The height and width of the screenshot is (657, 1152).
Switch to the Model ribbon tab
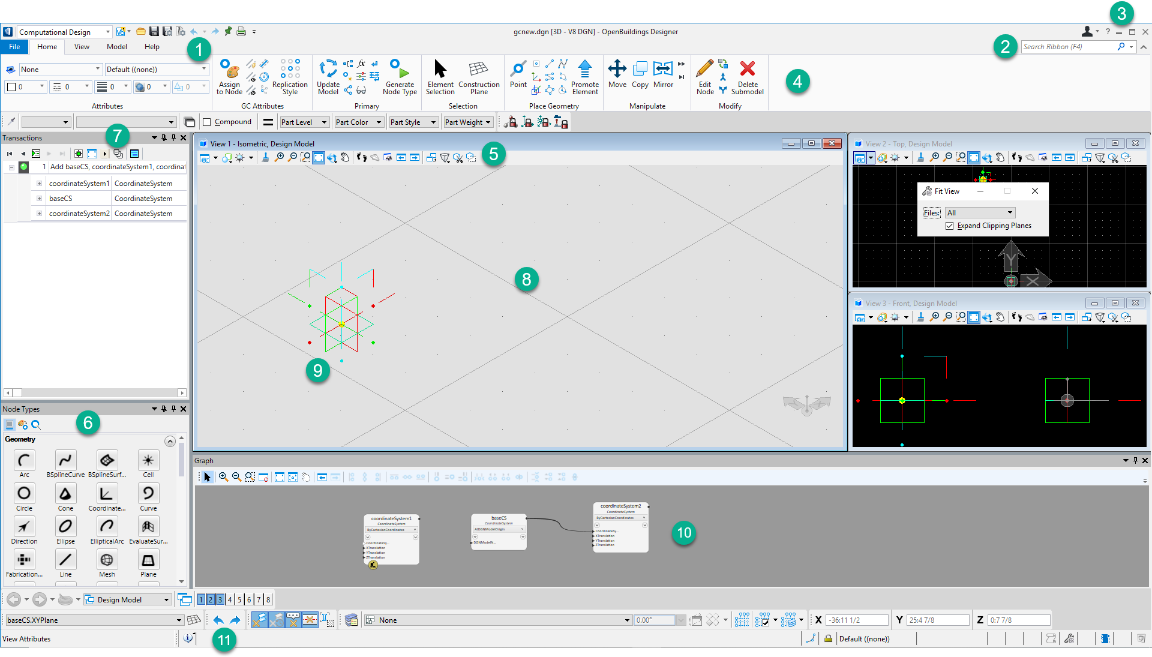pos(116,46)
